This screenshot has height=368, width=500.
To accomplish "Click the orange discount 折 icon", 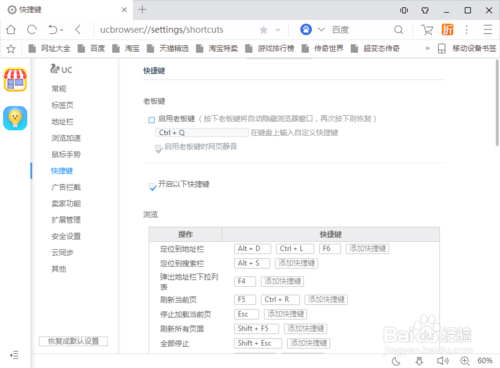I will pyautogui.click(x=447, y=30).
